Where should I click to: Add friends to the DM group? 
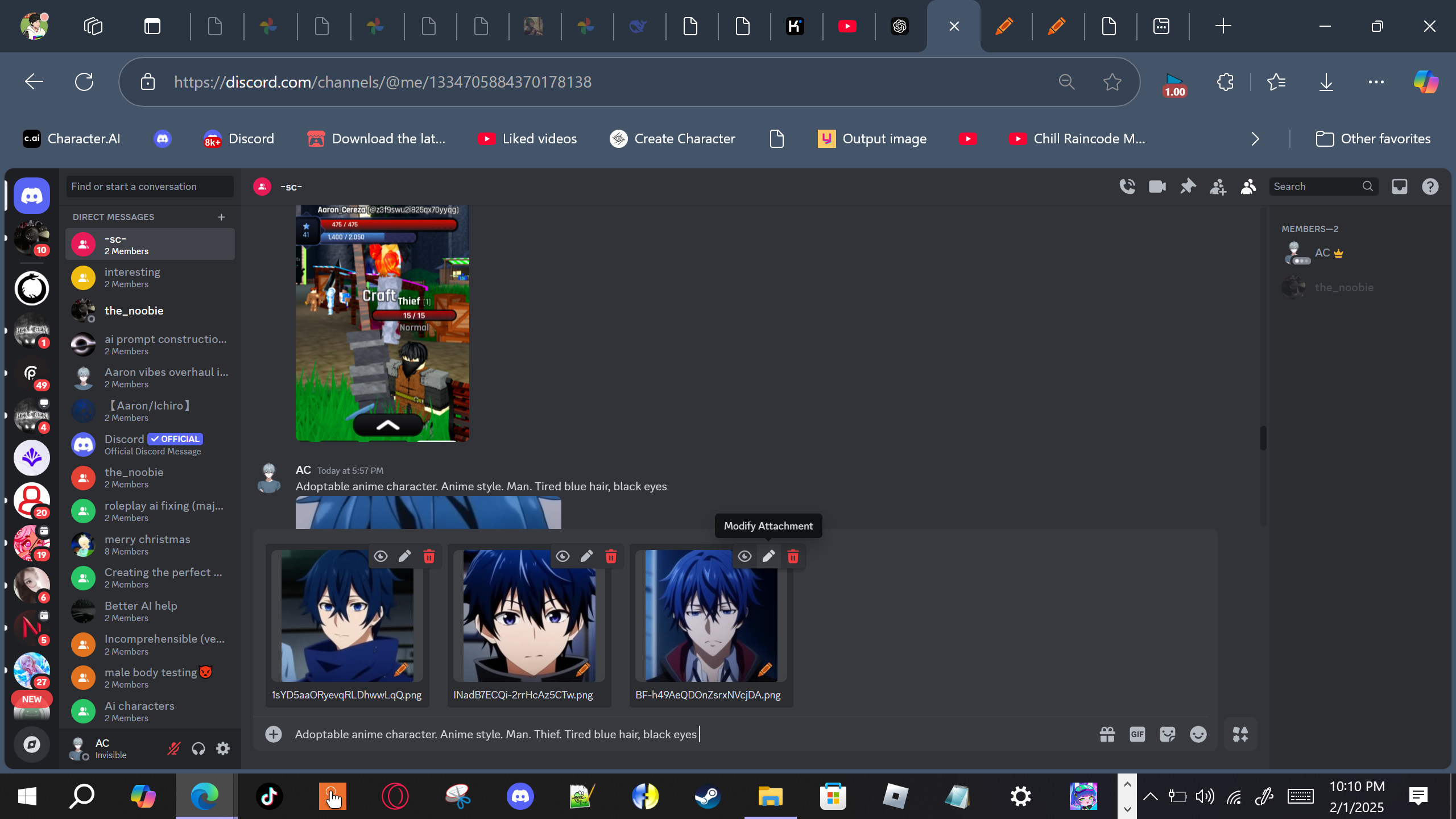[x=1218, y=187]
